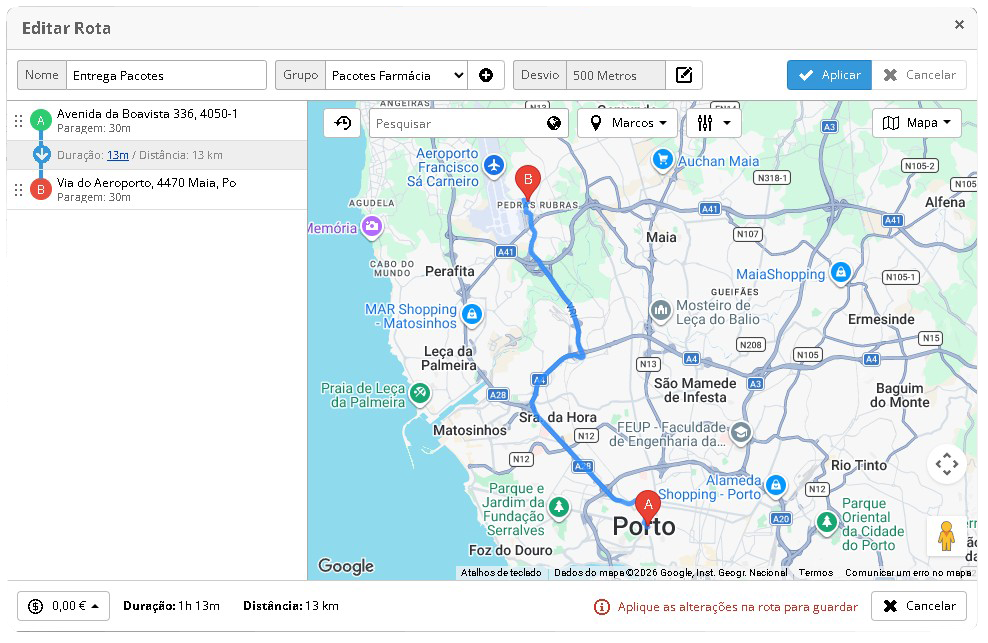
Task: Click Alameda Shopping Porto icon
Action: 776,485
